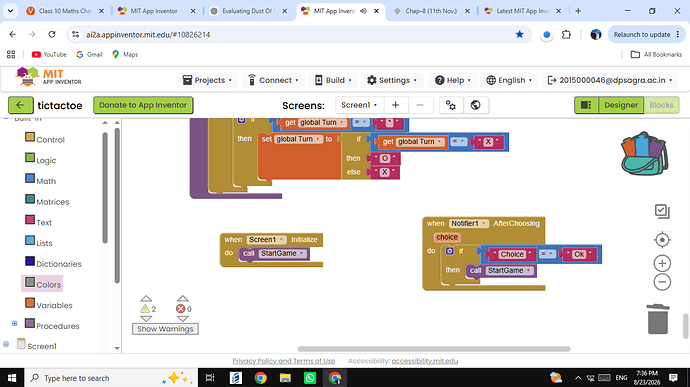
Task: Open the backpack icon in workspace
Action: tap(644, 153)
